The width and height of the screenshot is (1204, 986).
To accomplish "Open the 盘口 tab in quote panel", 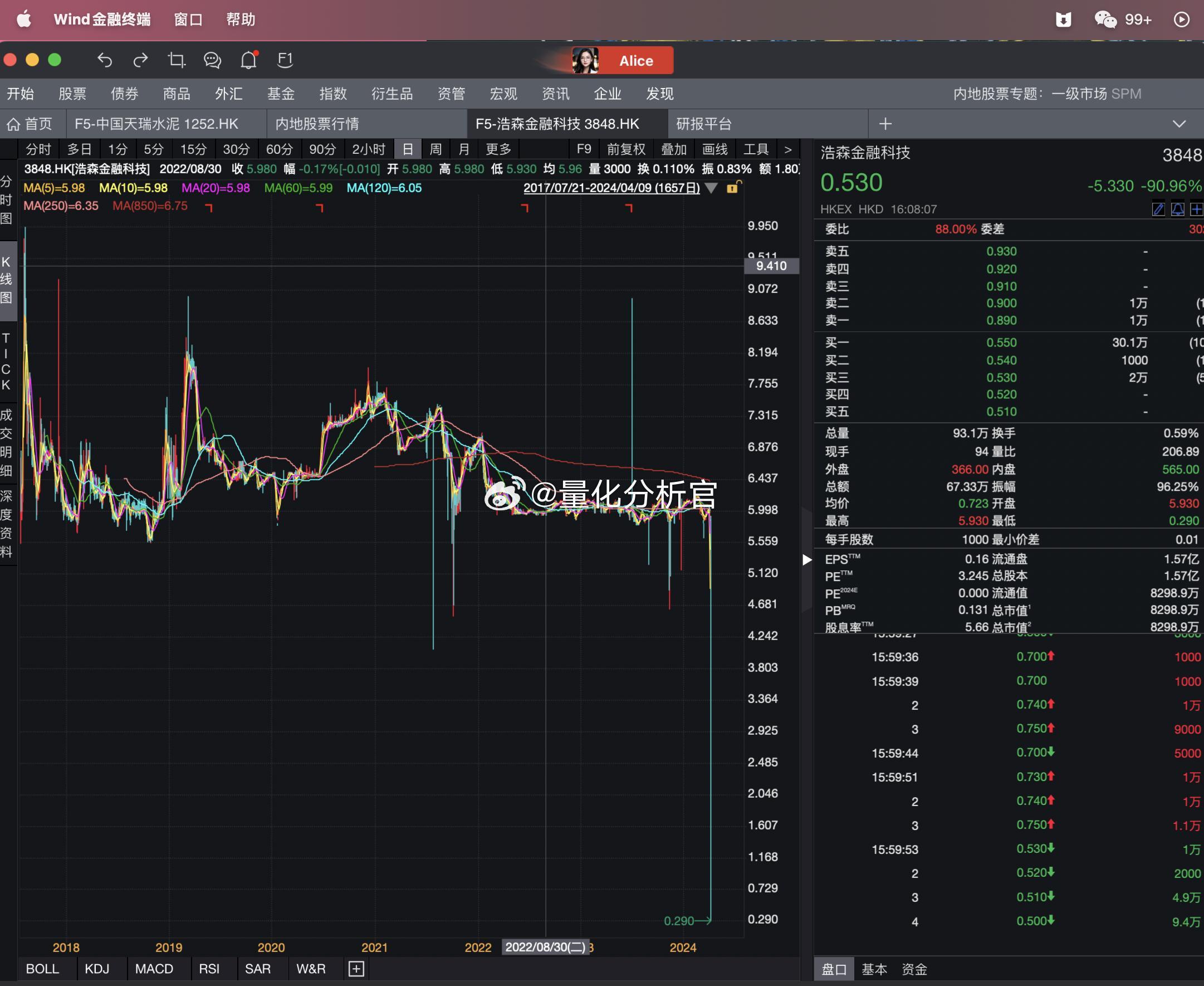I will [834, 969].
